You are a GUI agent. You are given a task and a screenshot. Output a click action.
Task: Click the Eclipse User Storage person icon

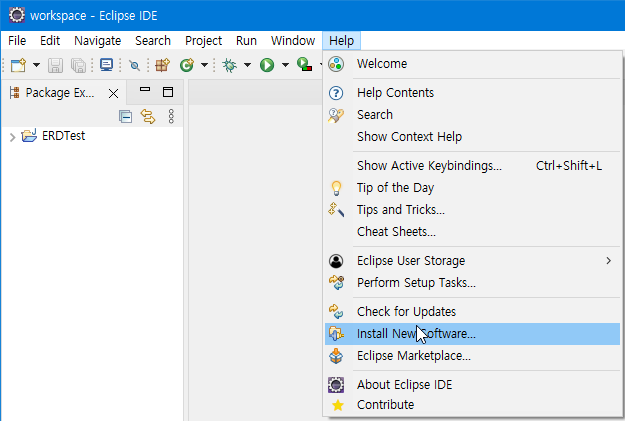[336, 261]
